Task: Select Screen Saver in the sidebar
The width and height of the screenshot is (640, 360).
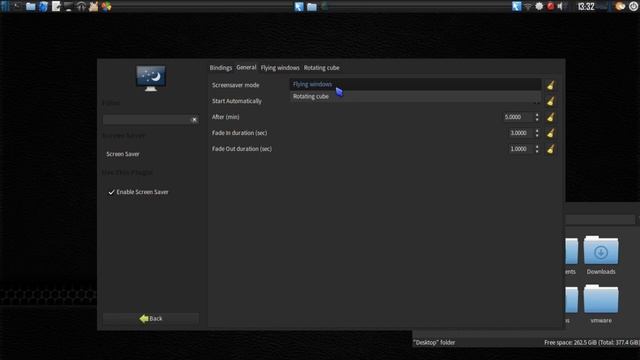Action: [x=123, y=154]
